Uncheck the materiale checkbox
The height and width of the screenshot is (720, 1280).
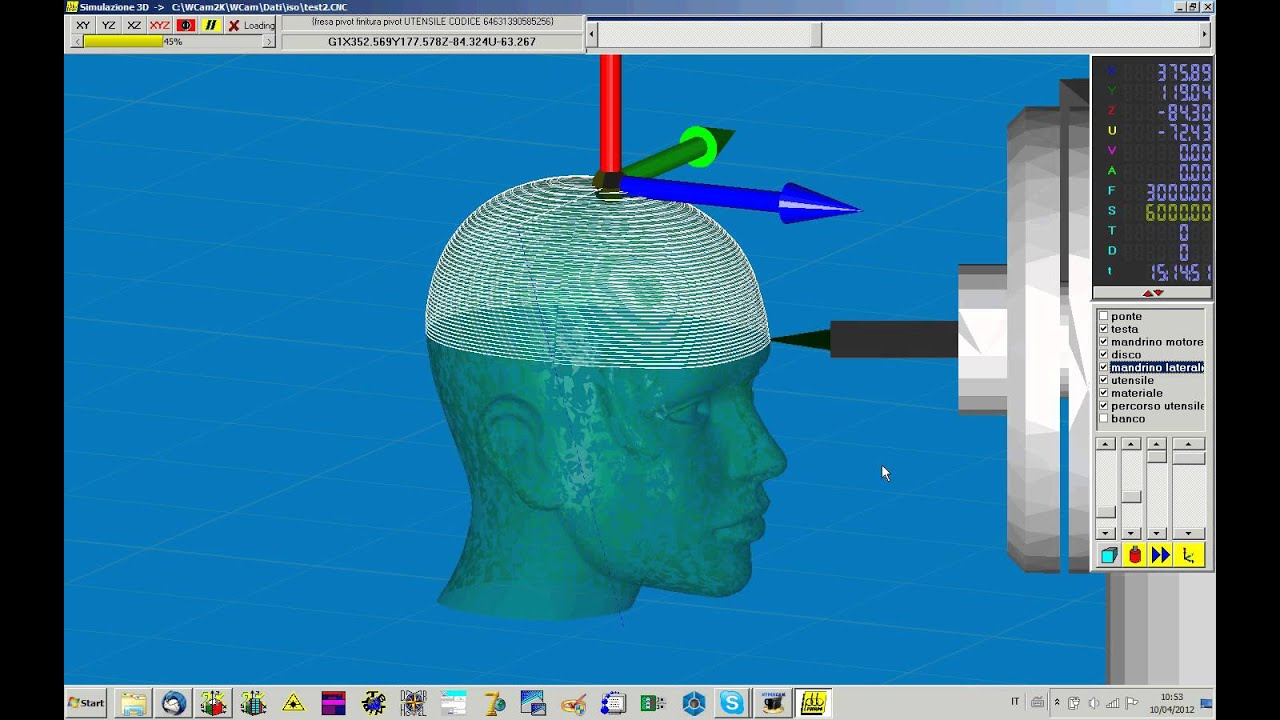(1104, 393)
